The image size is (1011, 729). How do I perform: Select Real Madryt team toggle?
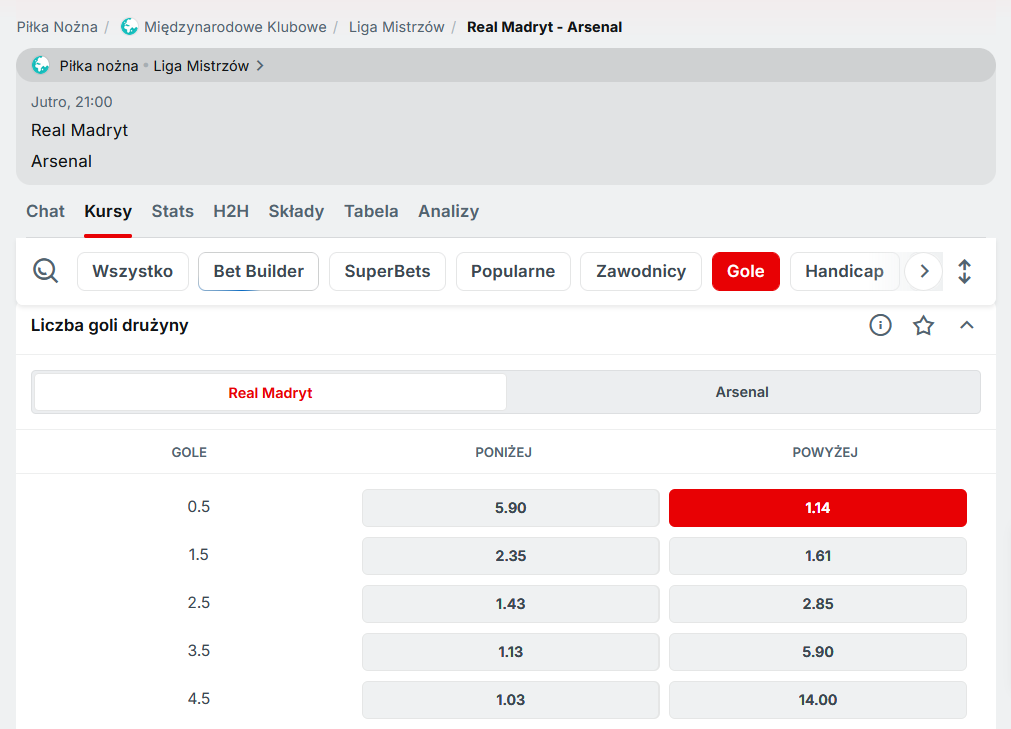pyautogui.click(x=270, y=392)
